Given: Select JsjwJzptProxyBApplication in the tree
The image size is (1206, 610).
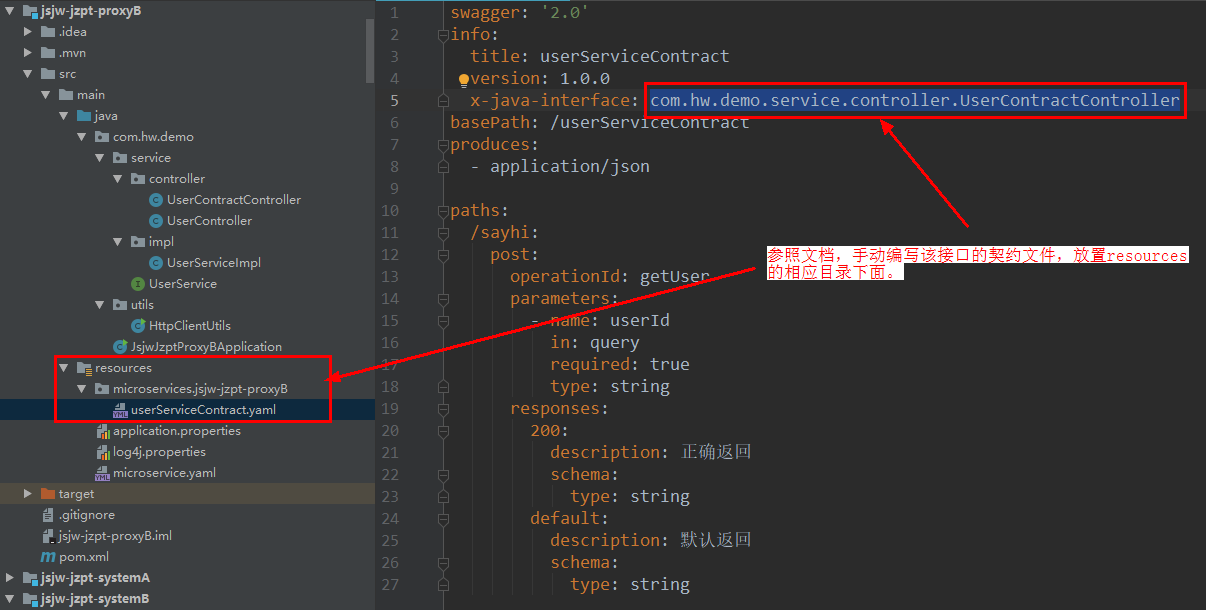Looking at the screenshot, I should (206, 346).
